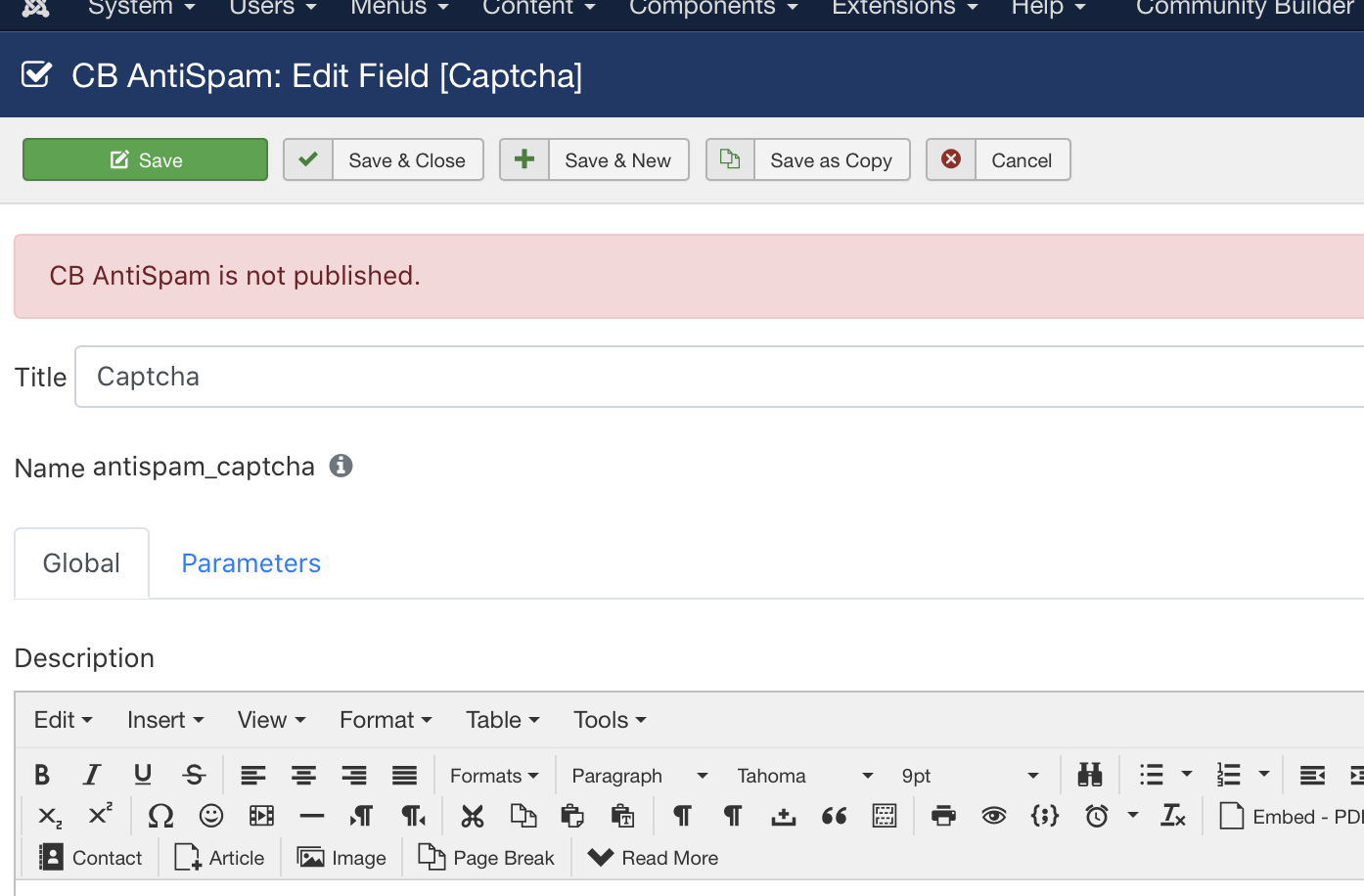The height and width of the screenshot is (896, 1364).
Task: Click the subscript icon
Action: point(50,816)
